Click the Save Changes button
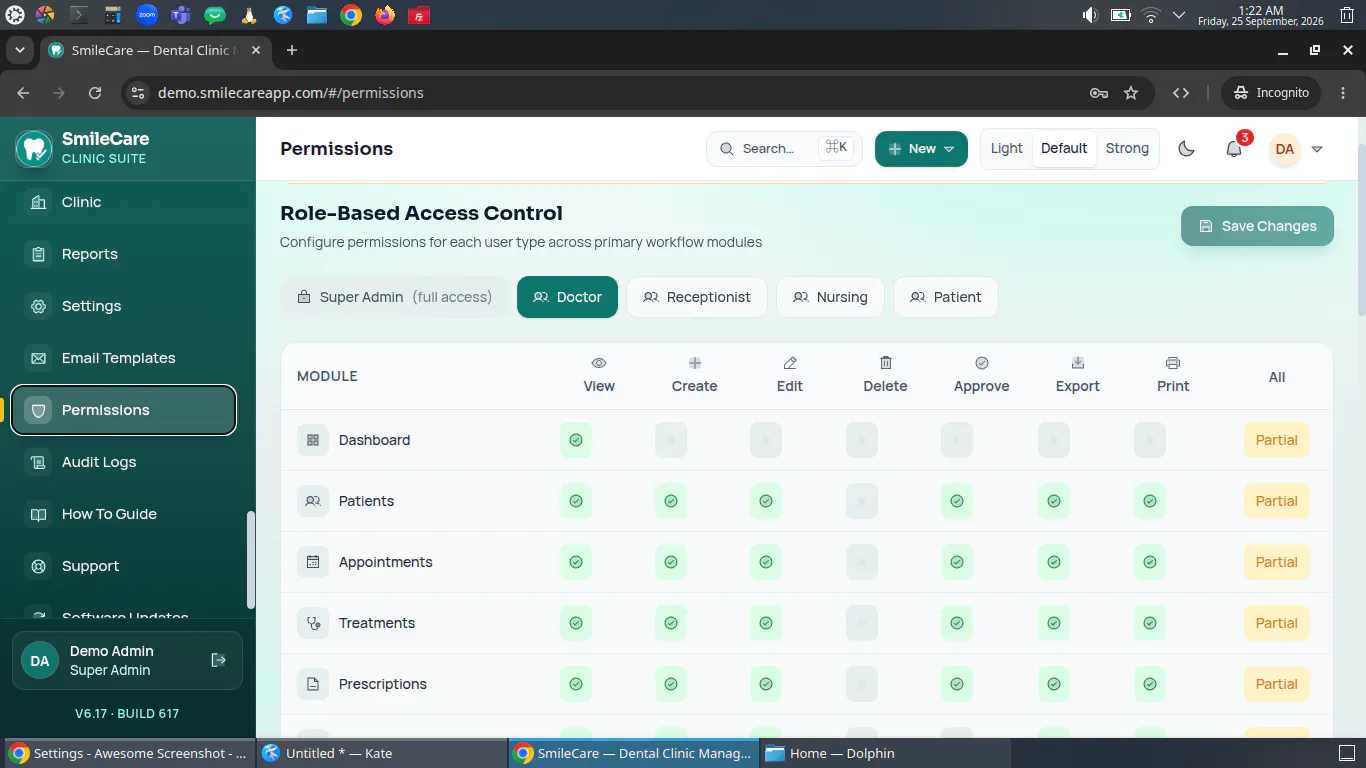This screenshot has height=768, width=1366. click(x=1257, y=226)
